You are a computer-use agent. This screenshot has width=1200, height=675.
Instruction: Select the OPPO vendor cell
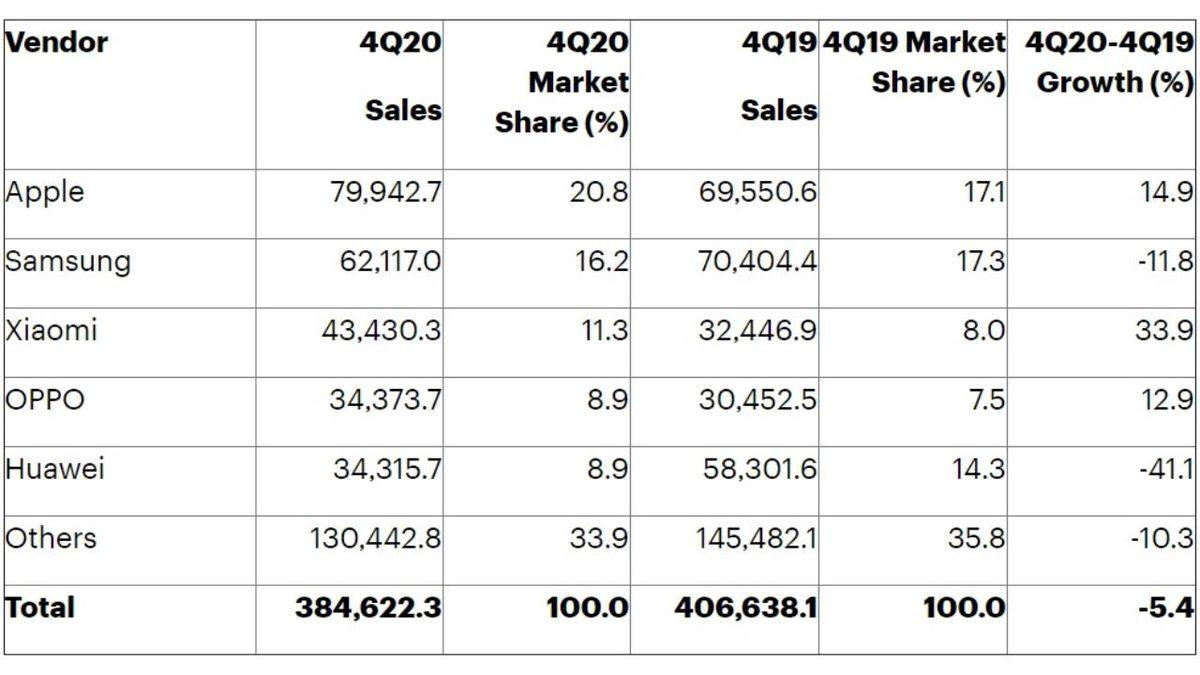pyautogui.click(x=45, y=400)
